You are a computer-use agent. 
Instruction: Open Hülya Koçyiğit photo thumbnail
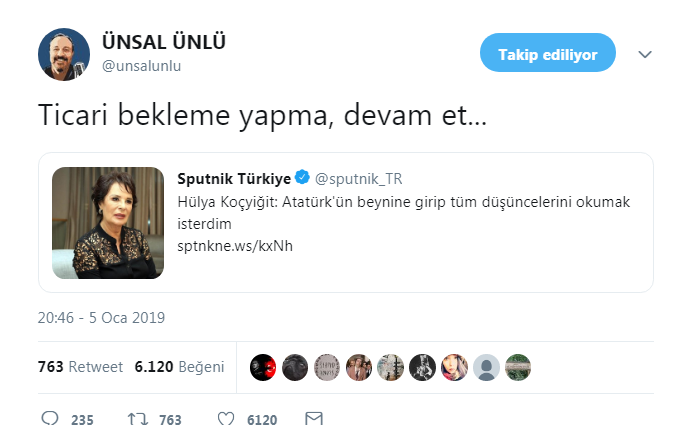pyautogui.click(x=108, y=223)
